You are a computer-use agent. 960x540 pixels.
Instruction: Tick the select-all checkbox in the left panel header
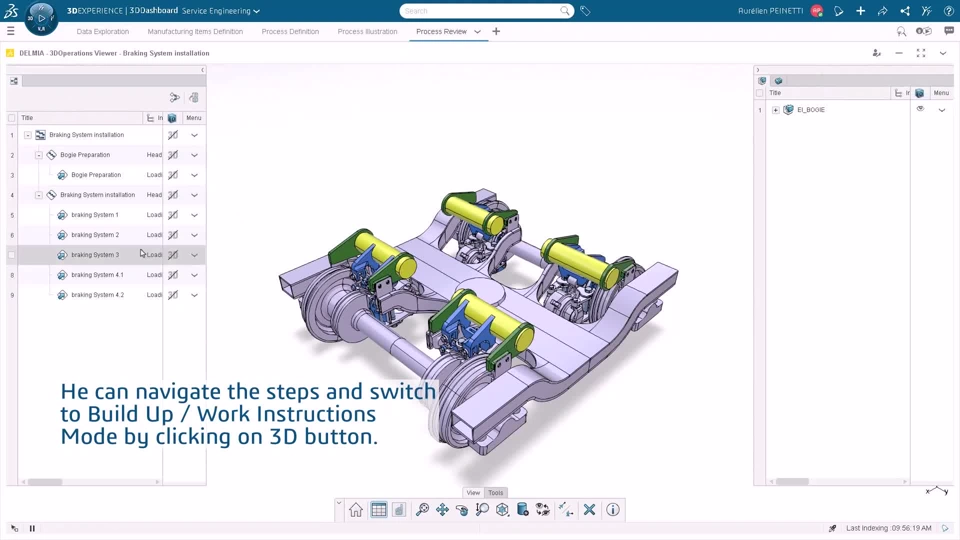click(12, 118)
